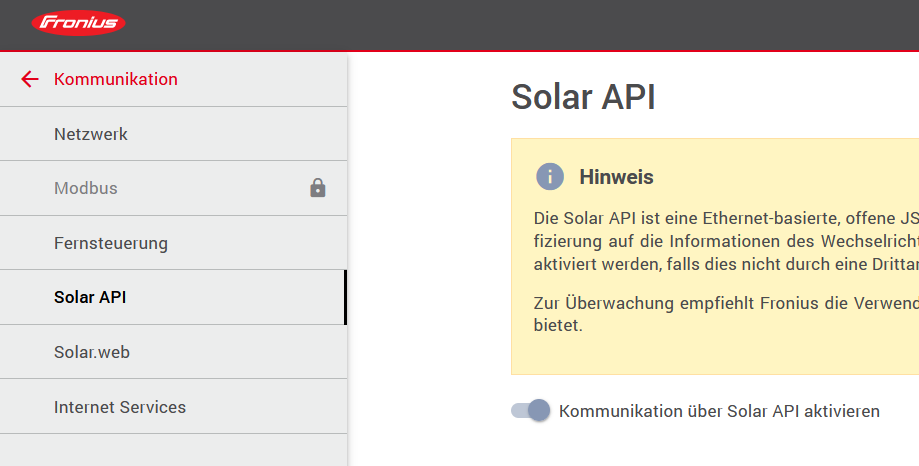Viewport: 919px width, 466px height.
Task: Click the black active marker beside Solar API
Action: (x=345, y=297)
